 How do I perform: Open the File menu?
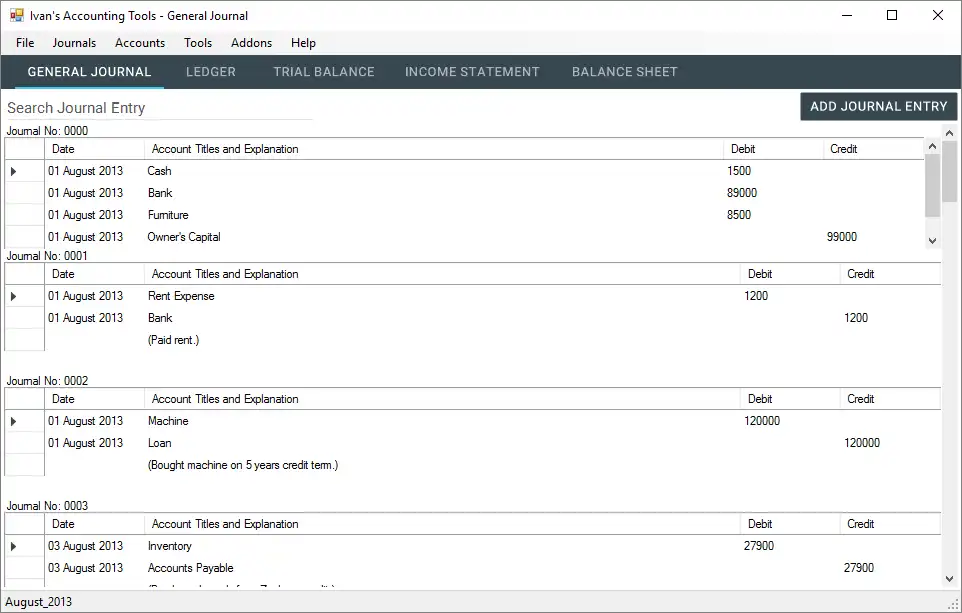point(25,43)
